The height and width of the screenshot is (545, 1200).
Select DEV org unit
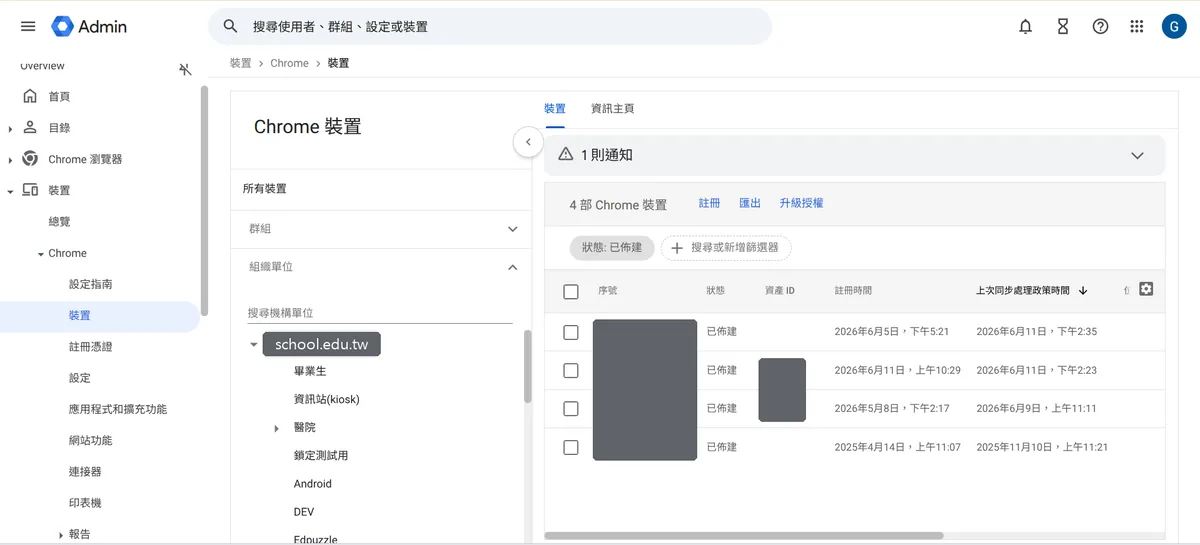(x=304, y=512)
